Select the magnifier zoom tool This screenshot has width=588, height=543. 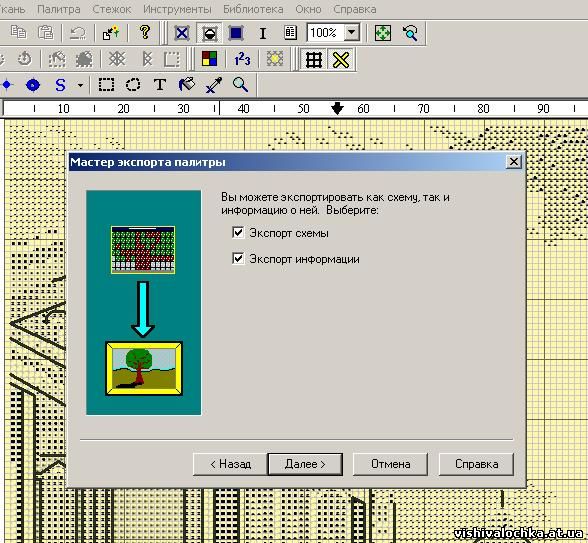240,85
